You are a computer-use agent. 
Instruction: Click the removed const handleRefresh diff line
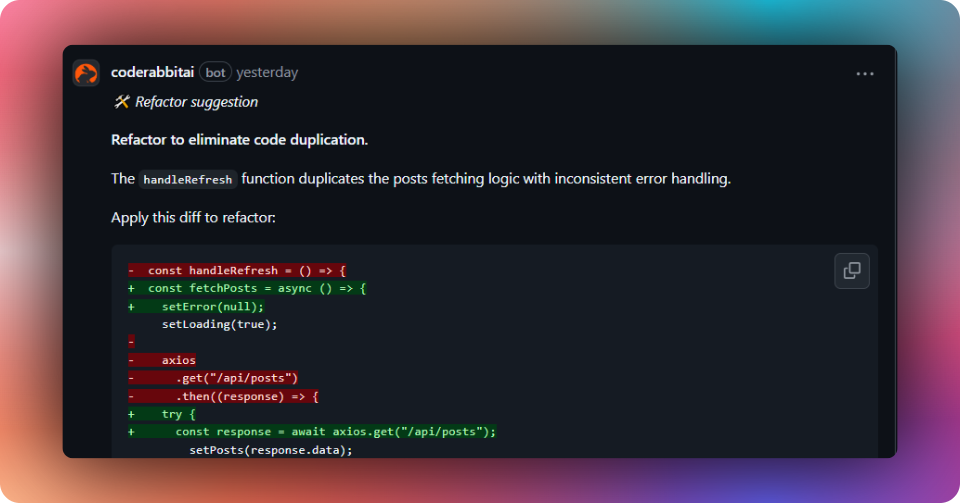(x=246, y=271)
